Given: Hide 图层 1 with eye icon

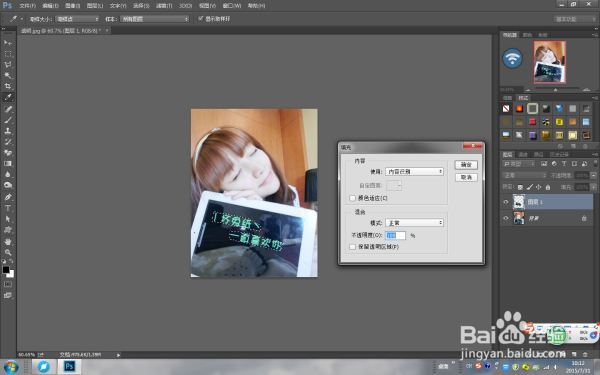Looking at the screenshot, I should tap(506, 202).
